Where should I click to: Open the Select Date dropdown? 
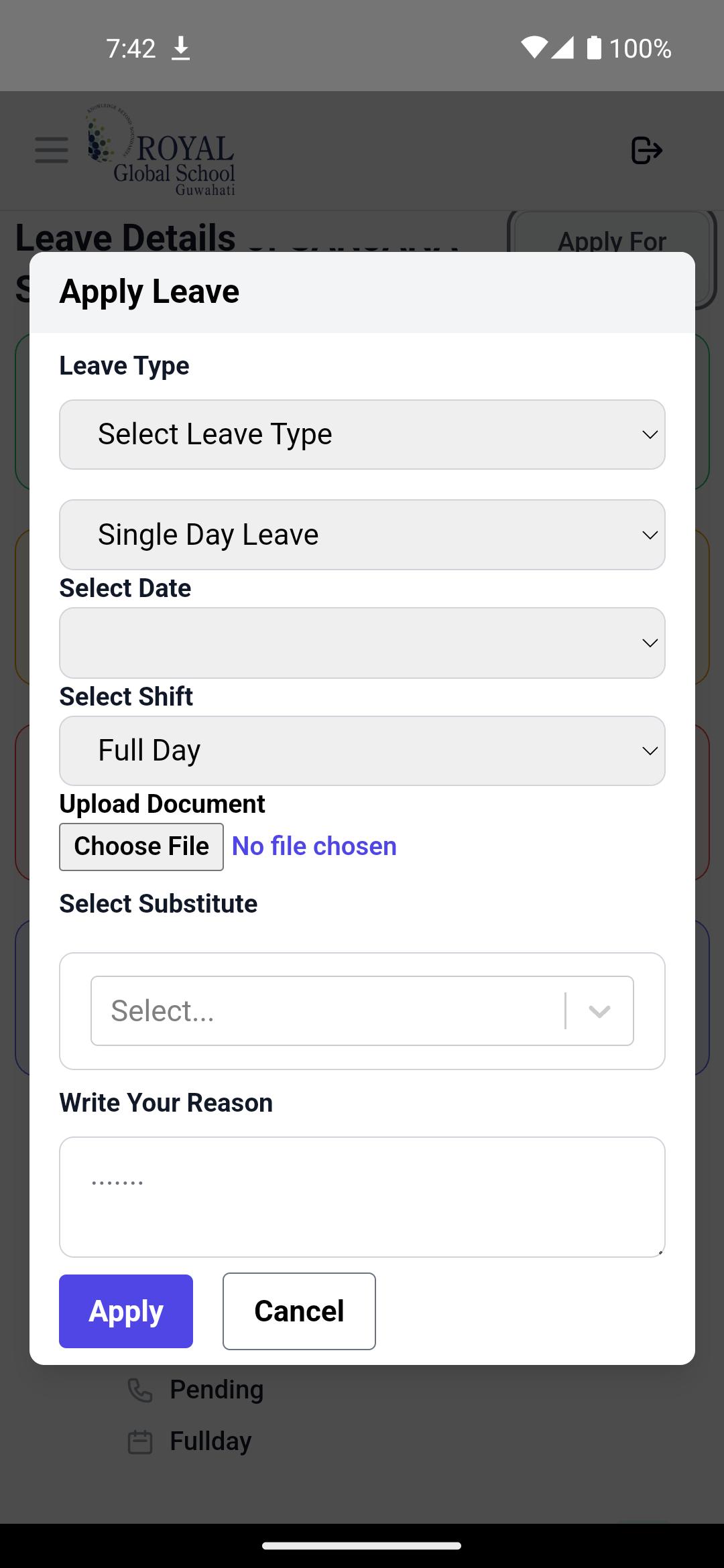pyautogui.click(x=362, y=643)
